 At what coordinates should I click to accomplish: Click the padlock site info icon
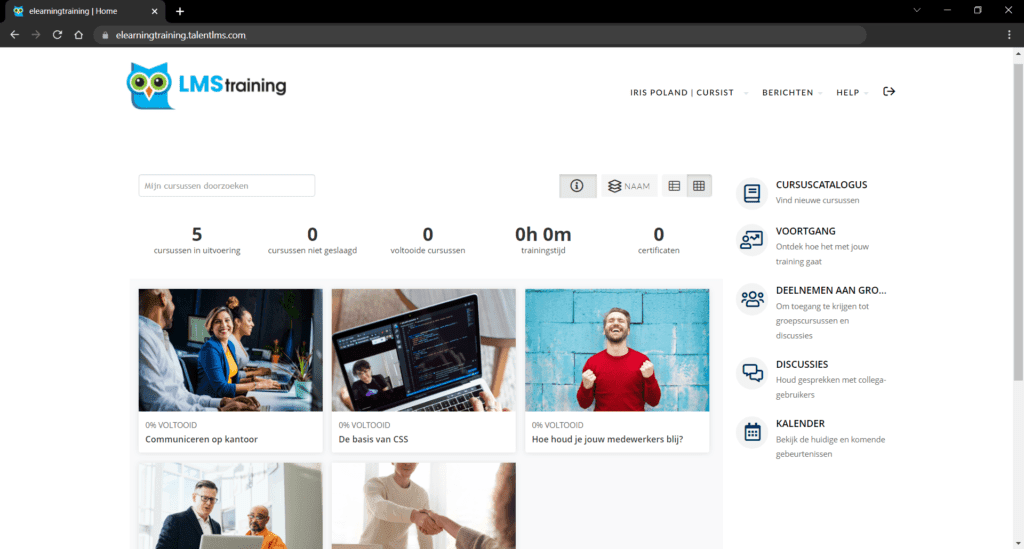tap(105, 35)
